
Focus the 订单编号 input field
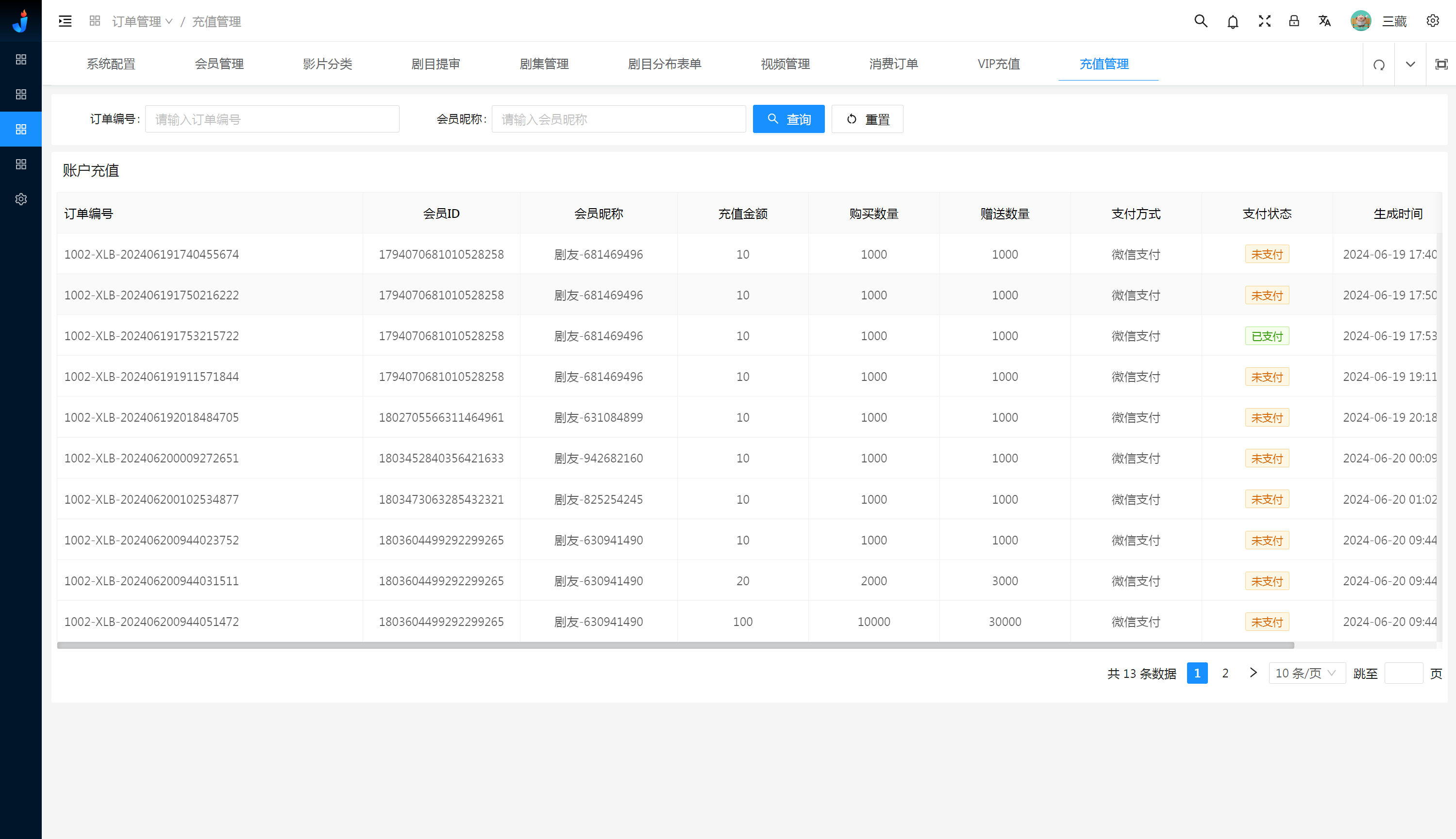(272, 119)
